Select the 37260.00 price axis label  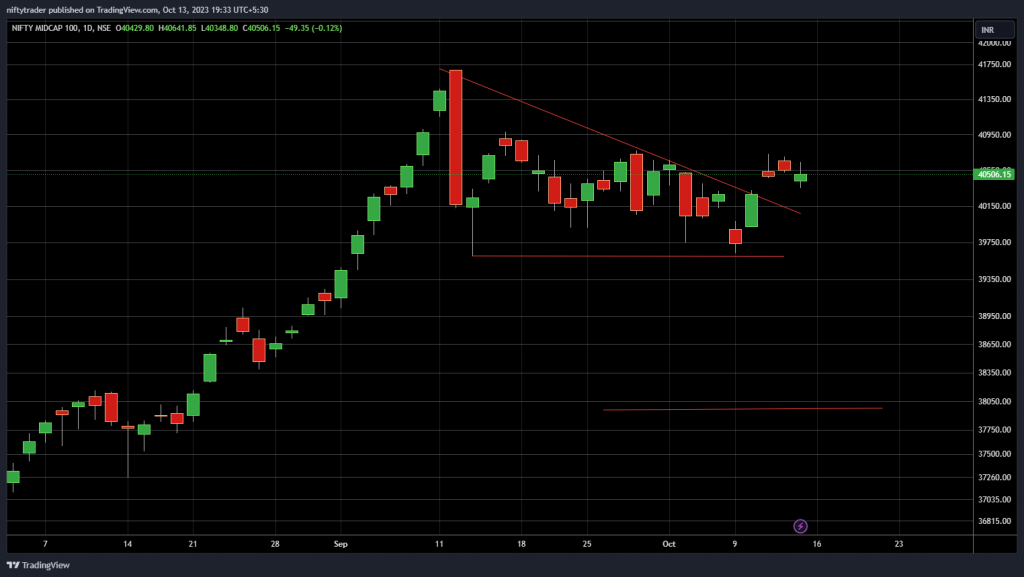coord(994,477)
